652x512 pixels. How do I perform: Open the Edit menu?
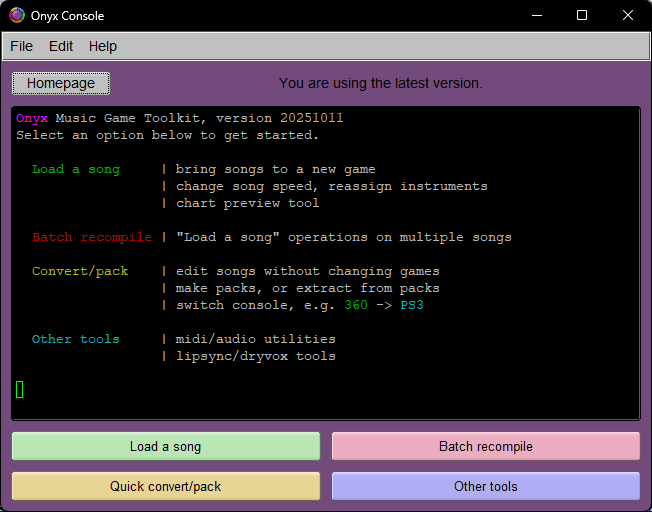click(61, 46)
